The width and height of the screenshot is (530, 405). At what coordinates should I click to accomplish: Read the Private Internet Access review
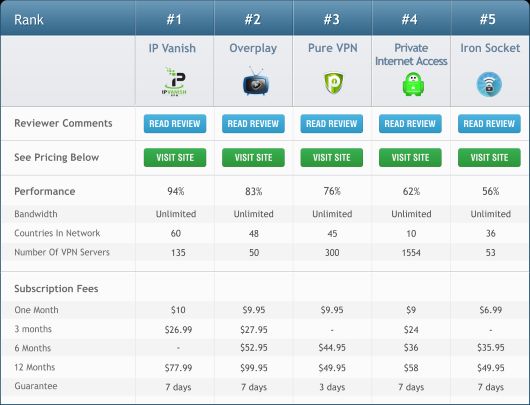click(x=410, y=124)
